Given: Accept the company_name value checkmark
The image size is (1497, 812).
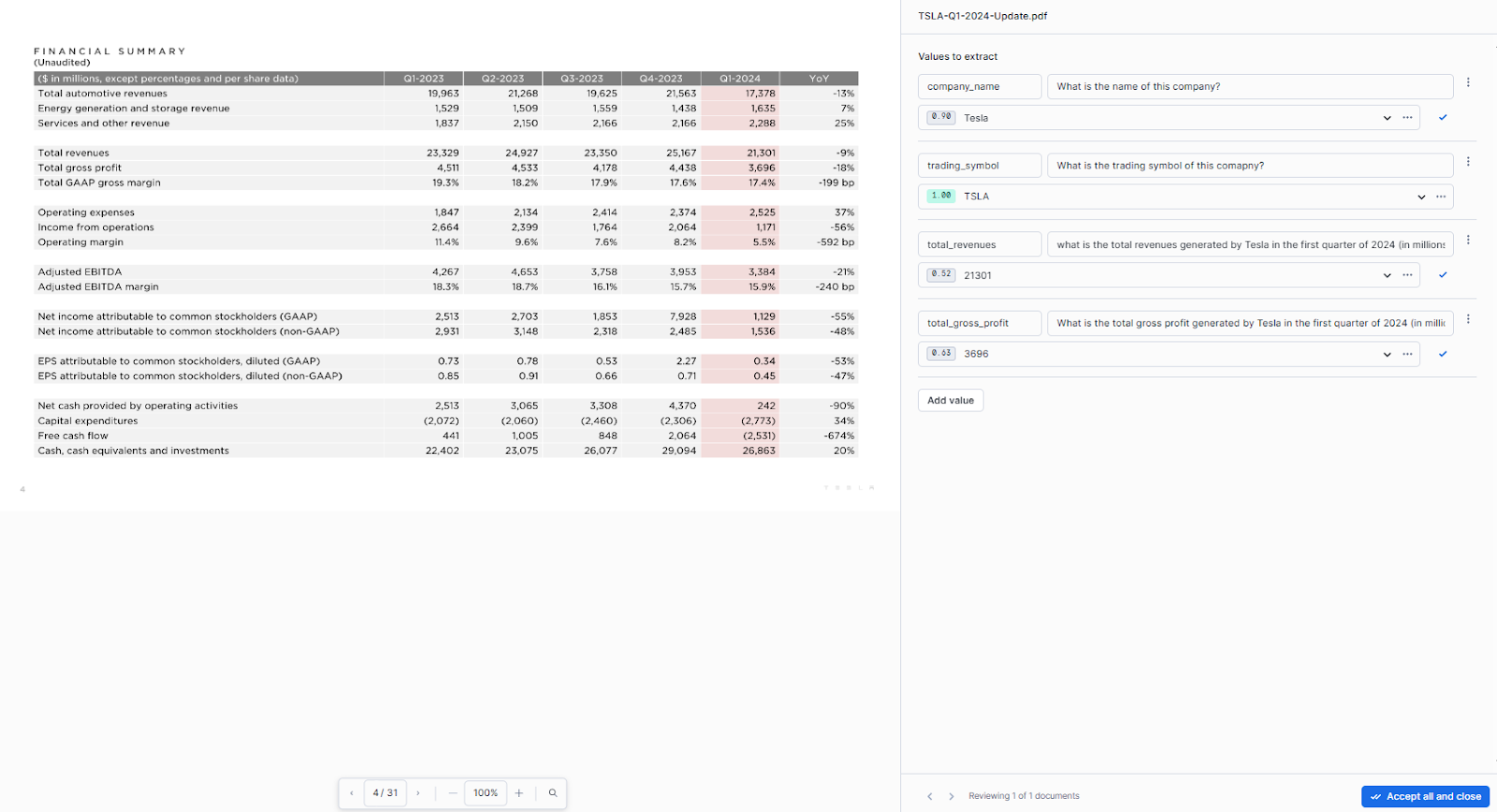Looking at the screenshot, I should point(1443,118).
